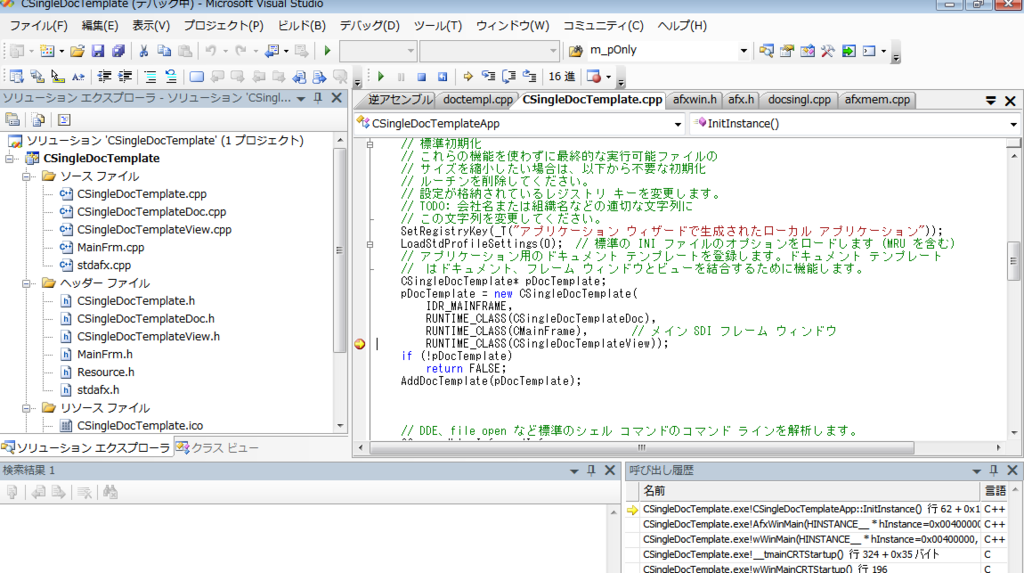Toggle auto-hide pin on Solution Explorer panel

(x=318, y=98)
